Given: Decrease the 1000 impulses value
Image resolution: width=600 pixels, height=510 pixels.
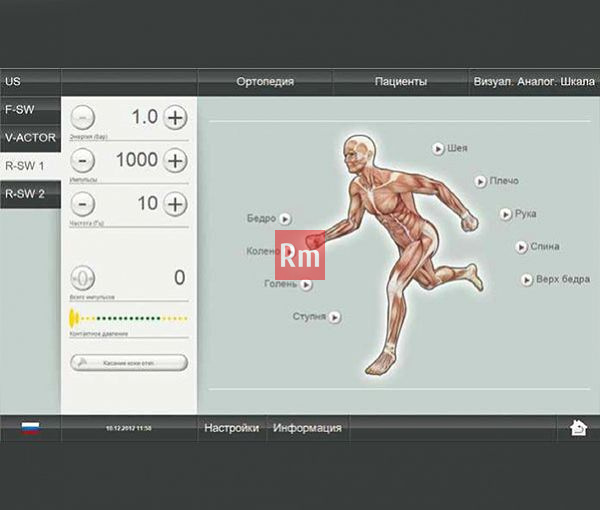Looking at the screenshot, I should coord(82,160).
